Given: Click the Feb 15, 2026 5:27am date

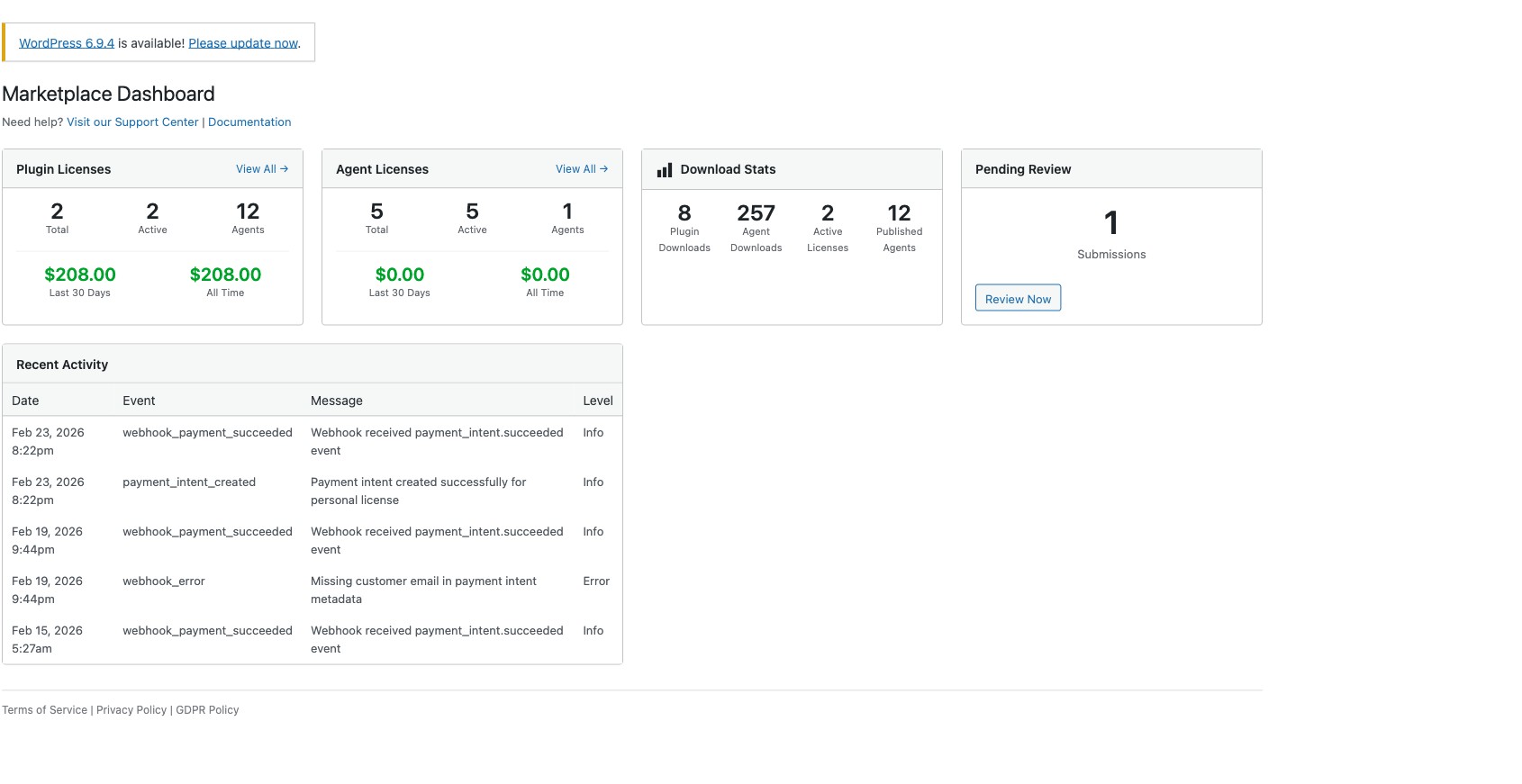Looking at the screenshot, I should 47,640.
